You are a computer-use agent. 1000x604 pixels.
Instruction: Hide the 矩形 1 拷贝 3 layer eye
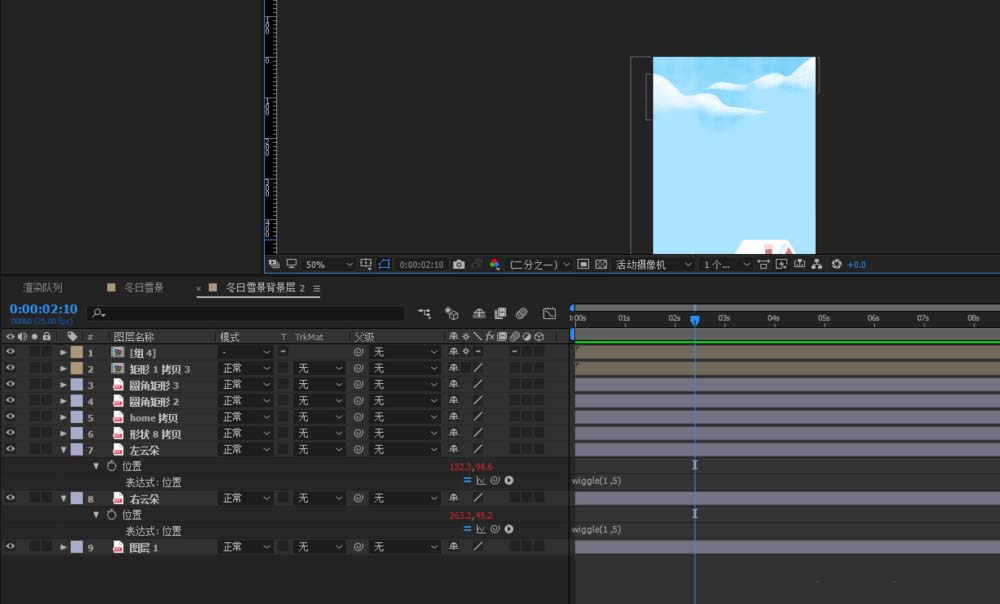(10, 368)
